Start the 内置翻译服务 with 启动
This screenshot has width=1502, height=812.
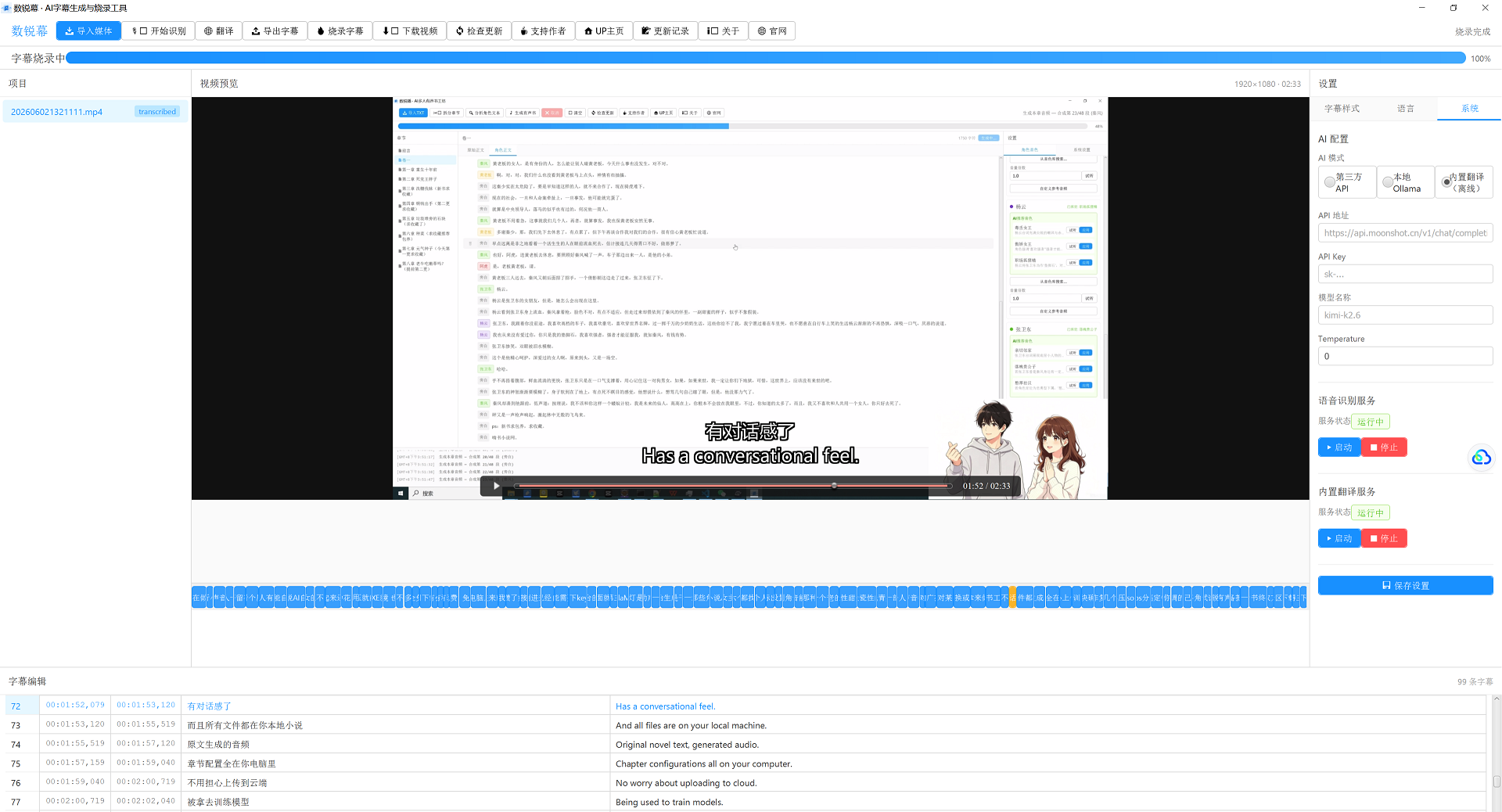[1339, 539]
